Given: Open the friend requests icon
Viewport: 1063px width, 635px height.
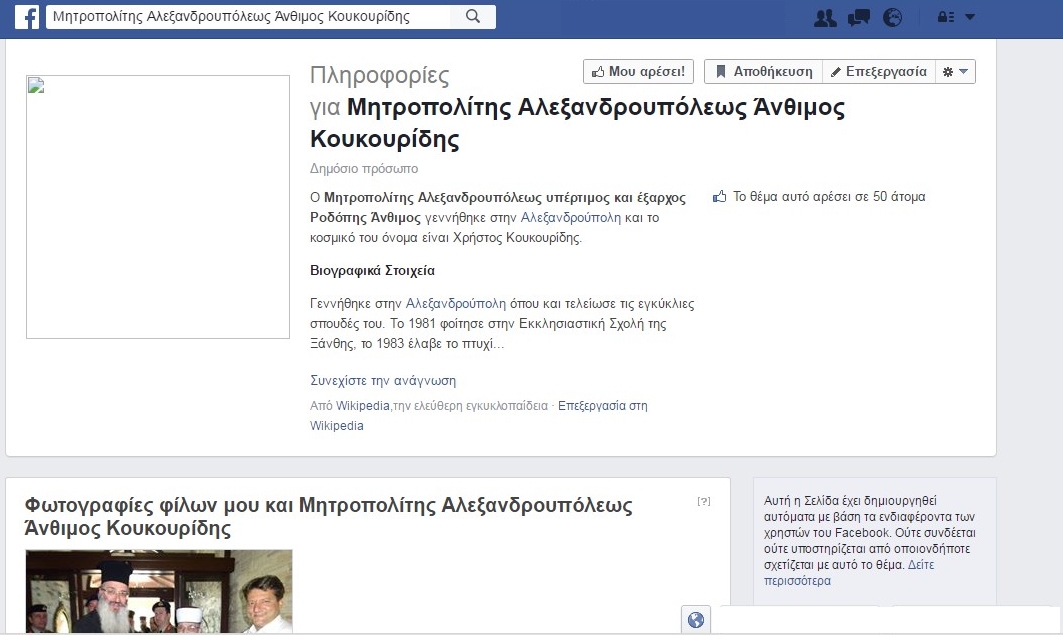Looking at the screenshot, I should [x=825, y=17].
